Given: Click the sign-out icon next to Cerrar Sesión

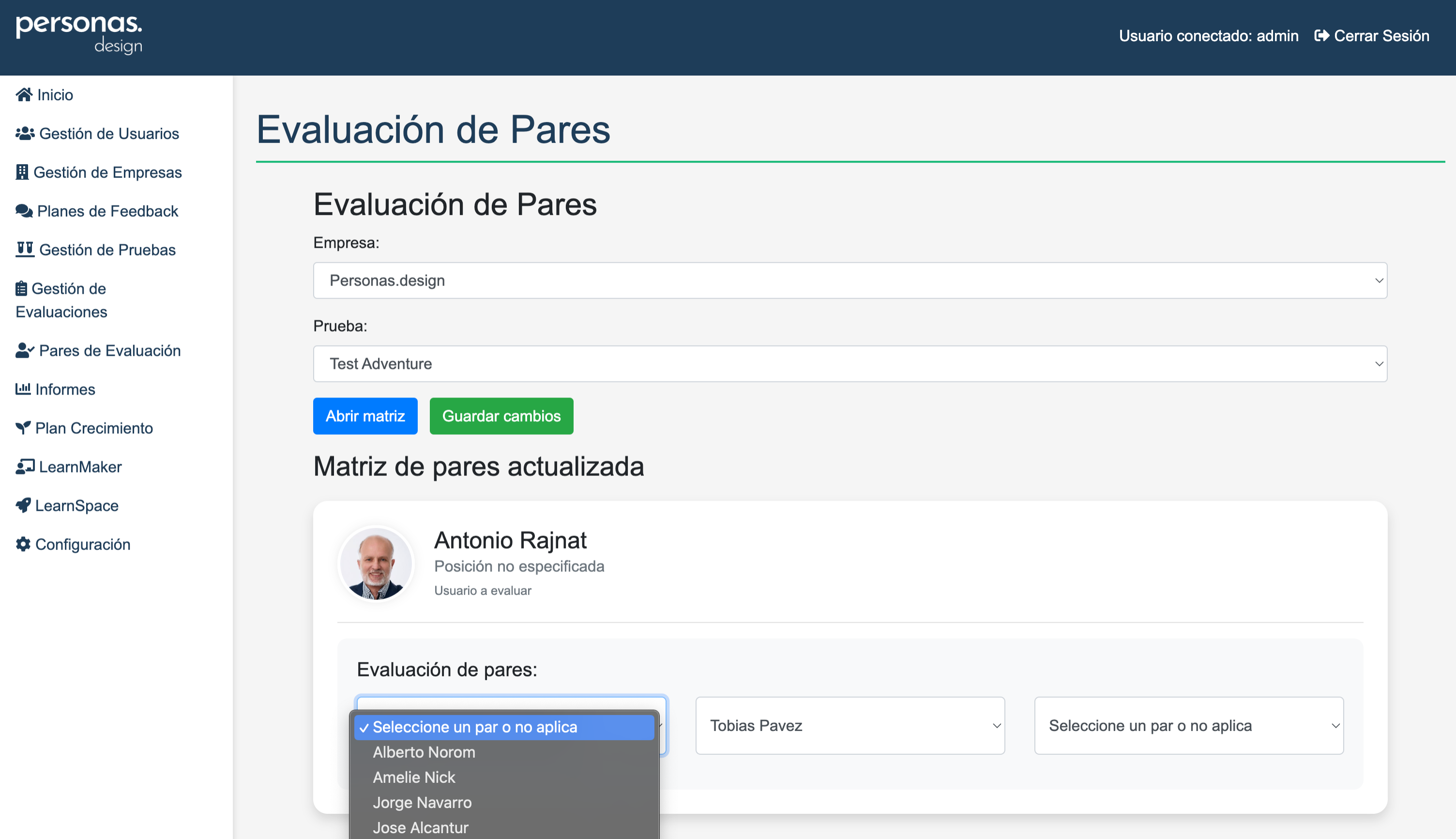Looking at the screenshot, I should (x=1321, y=36).
